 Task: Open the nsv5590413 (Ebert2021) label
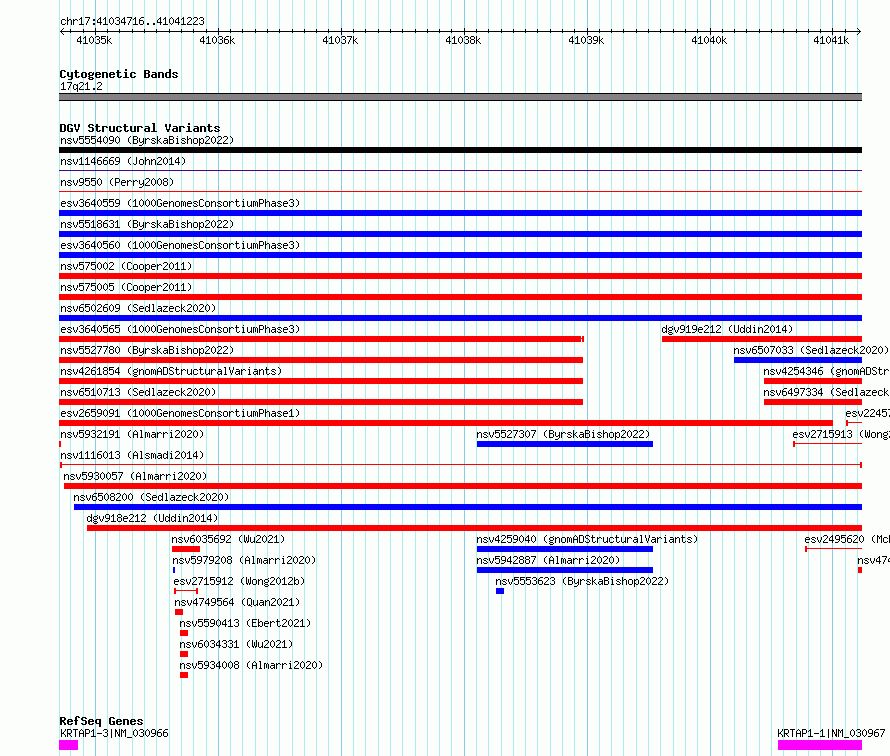245,623
